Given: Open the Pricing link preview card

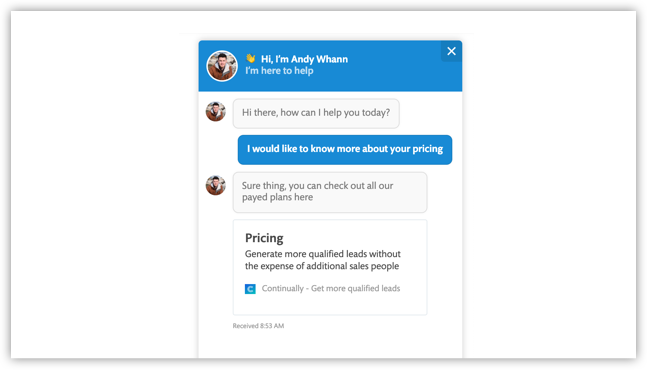Looking at the screenshot, I should click(x=330, y=267).
